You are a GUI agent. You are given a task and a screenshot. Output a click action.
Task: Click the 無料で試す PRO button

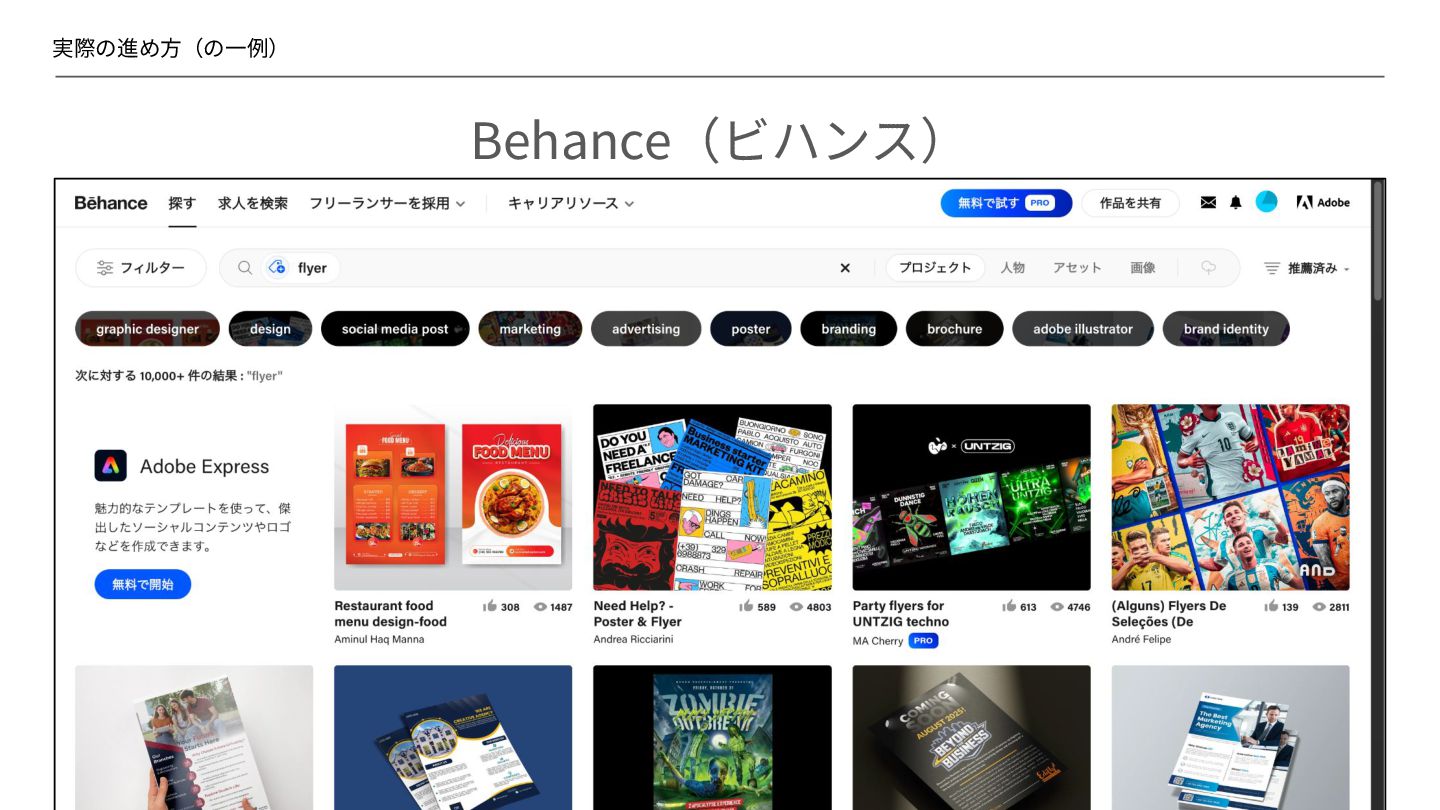tap(1006, 203)
